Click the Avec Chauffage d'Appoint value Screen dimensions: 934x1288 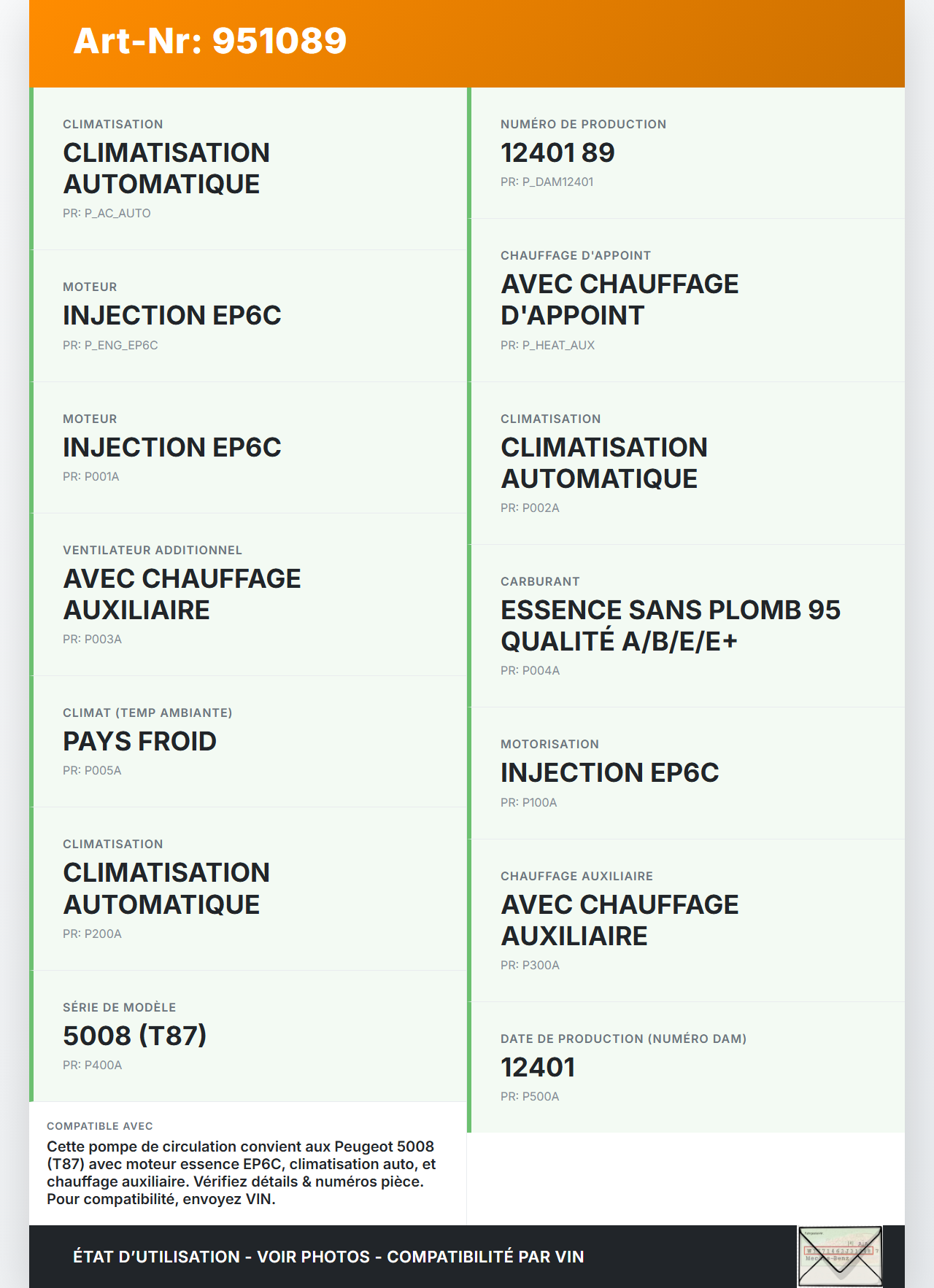pyautogui.click(x=619, y=300)
